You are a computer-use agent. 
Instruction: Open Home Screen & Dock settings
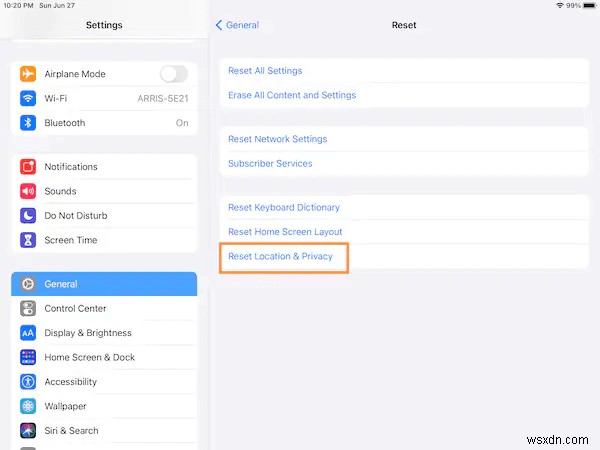[104, 357]
